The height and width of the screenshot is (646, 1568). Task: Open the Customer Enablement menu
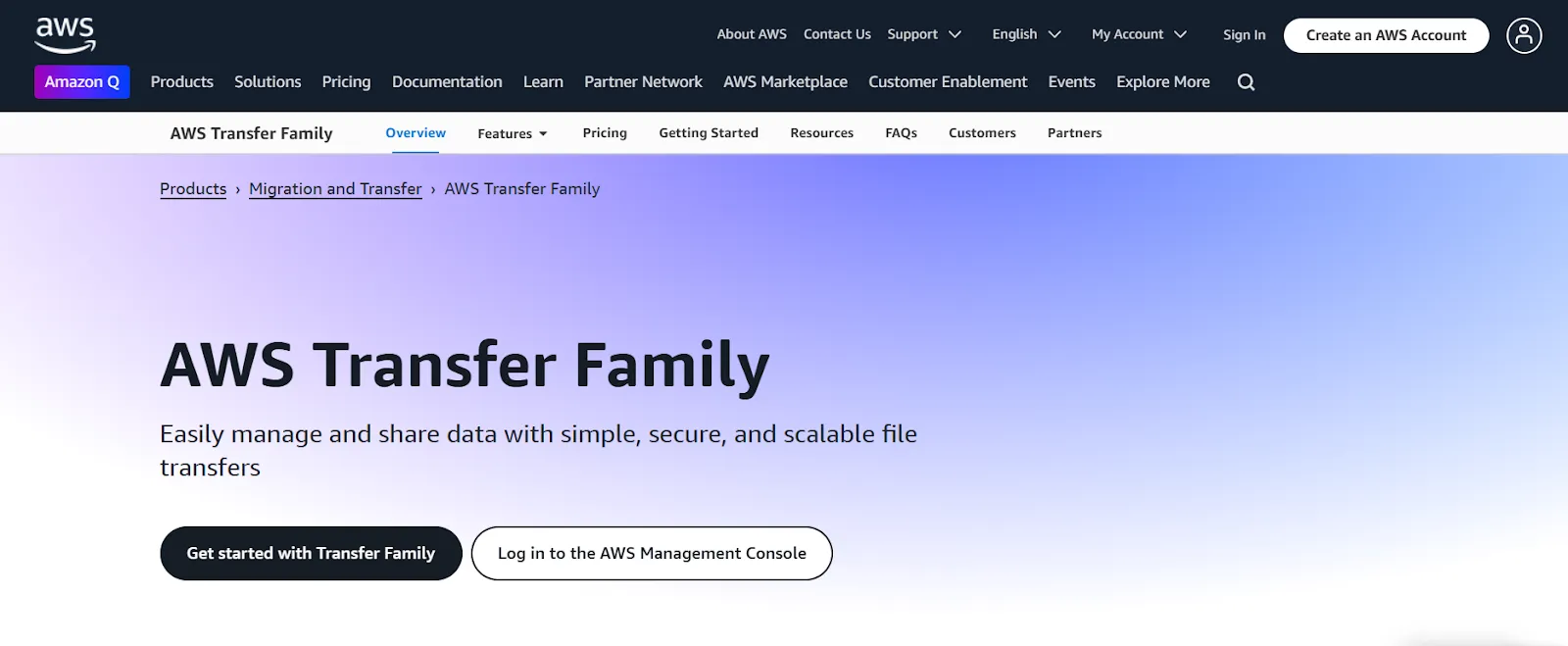coord(948,82)
